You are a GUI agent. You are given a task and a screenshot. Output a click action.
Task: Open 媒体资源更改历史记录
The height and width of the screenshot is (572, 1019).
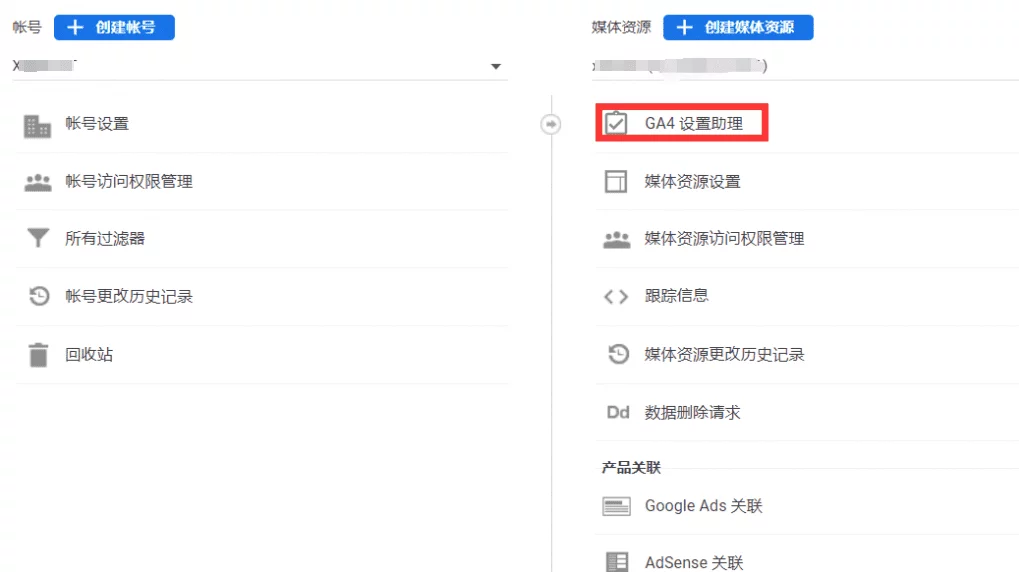(724, 354)
